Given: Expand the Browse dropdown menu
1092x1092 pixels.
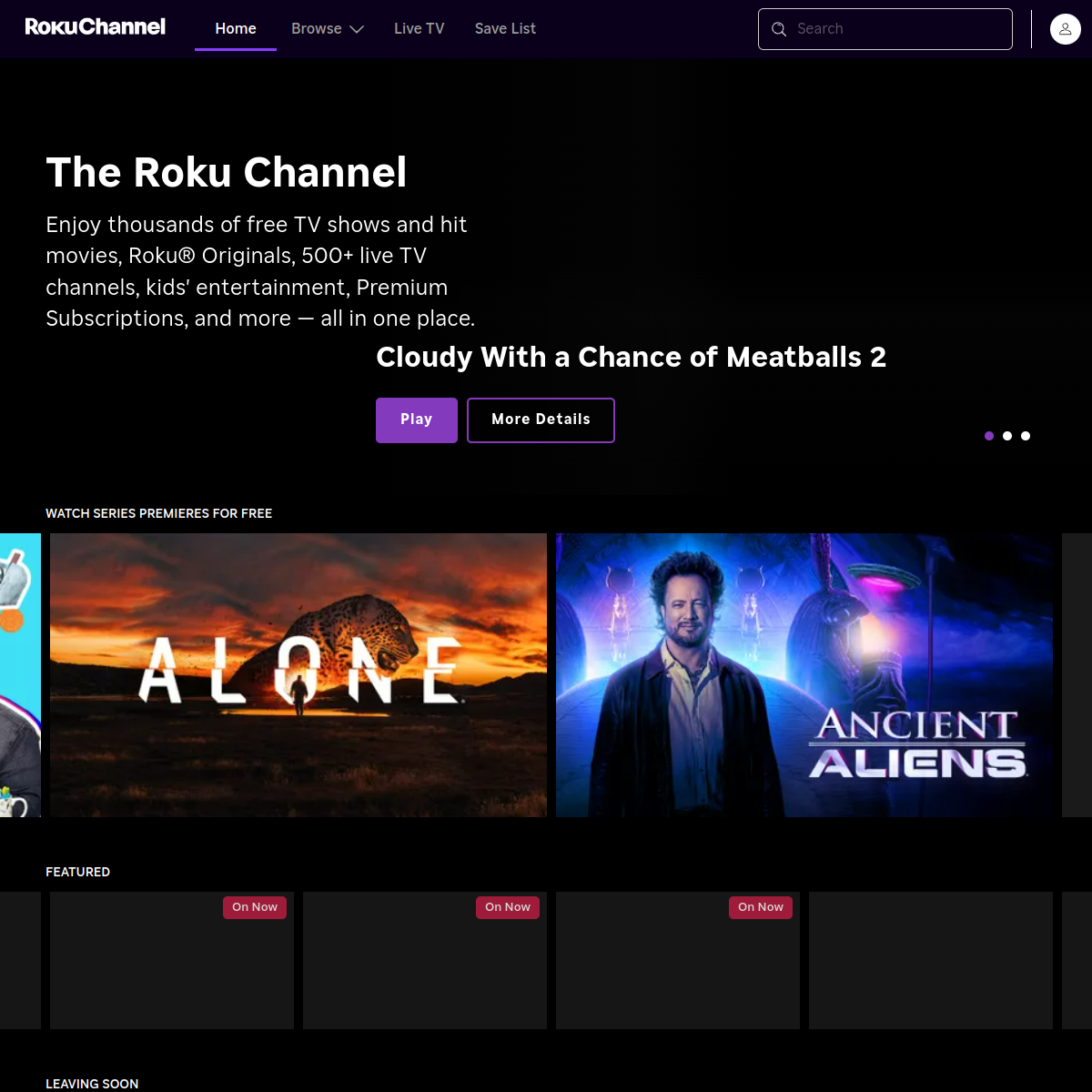Looking at the screenshot, I should [x=328, y=28].
